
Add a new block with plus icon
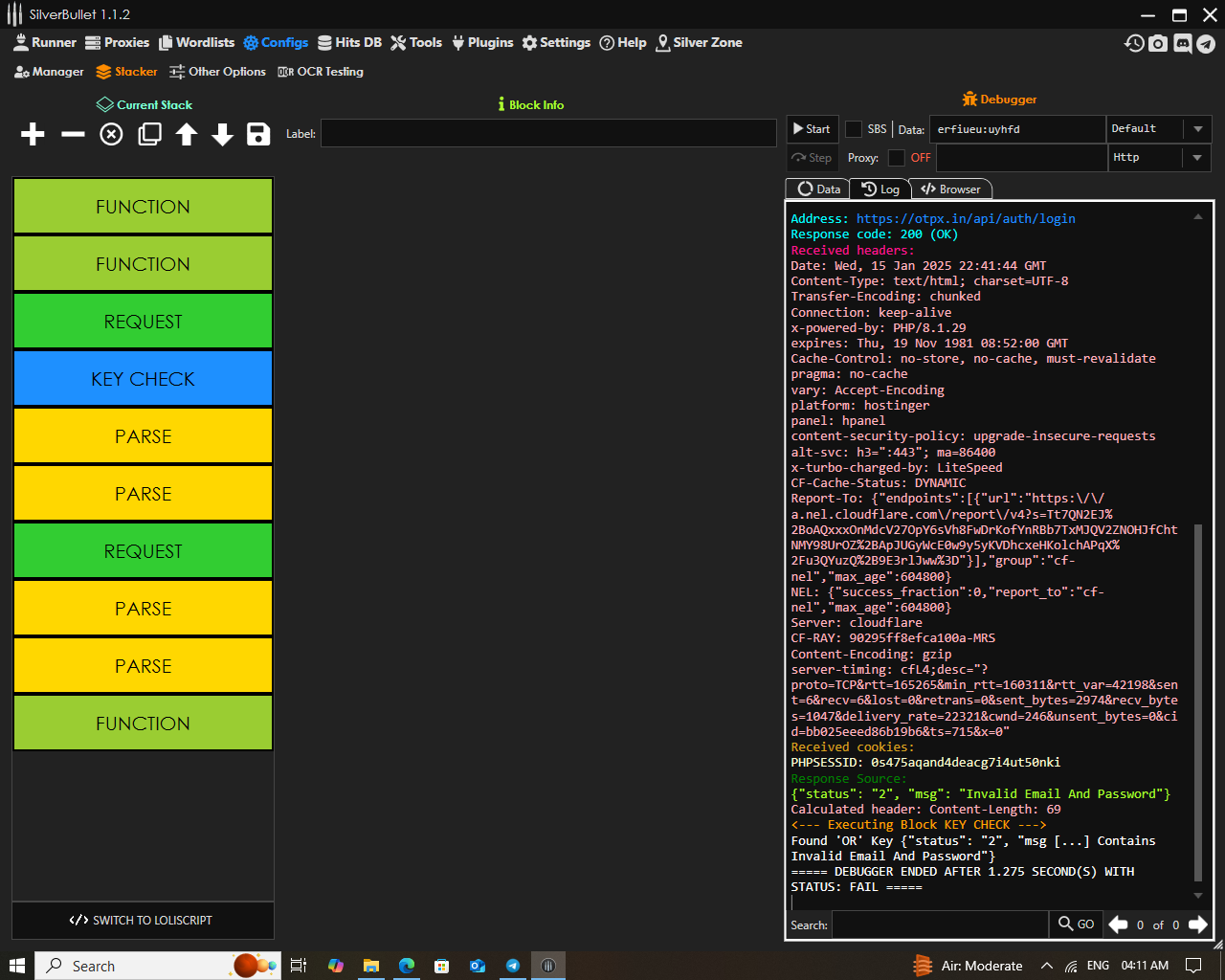click(x=33, y=134)
